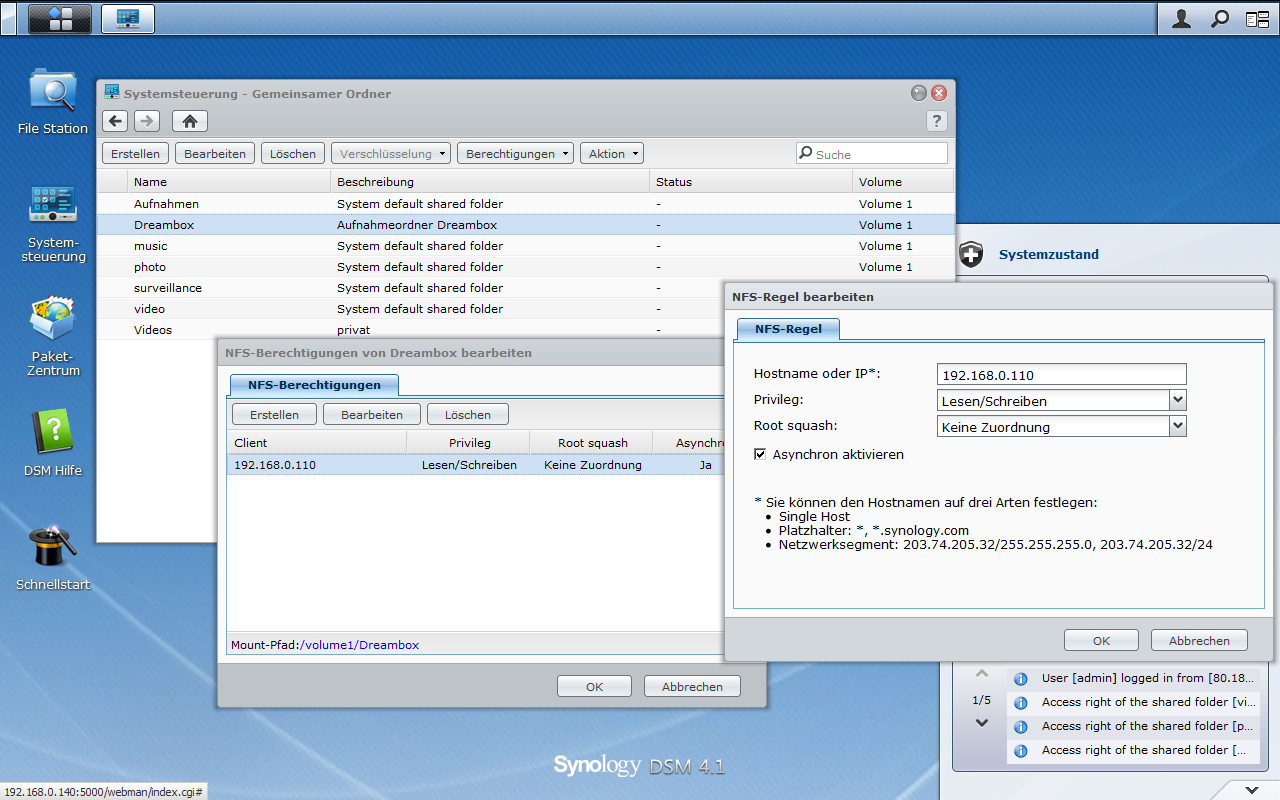
Task: Open the search magnifier in top bar
Action: (1219, 18)
